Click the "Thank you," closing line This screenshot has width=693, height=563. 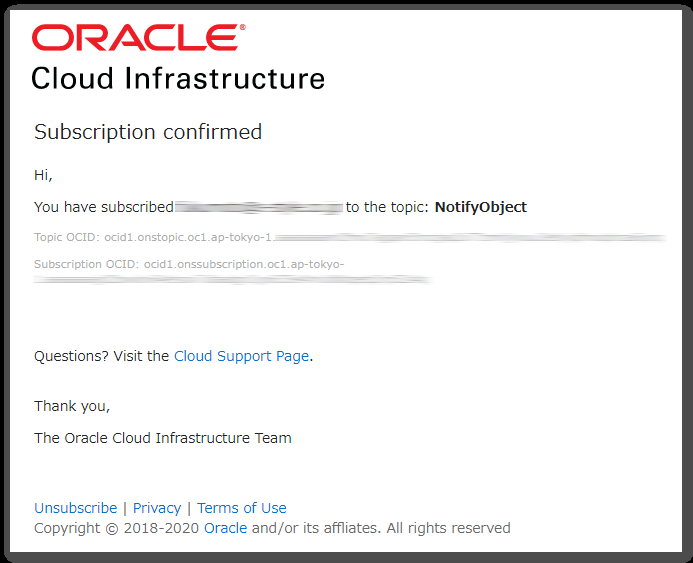72,406
